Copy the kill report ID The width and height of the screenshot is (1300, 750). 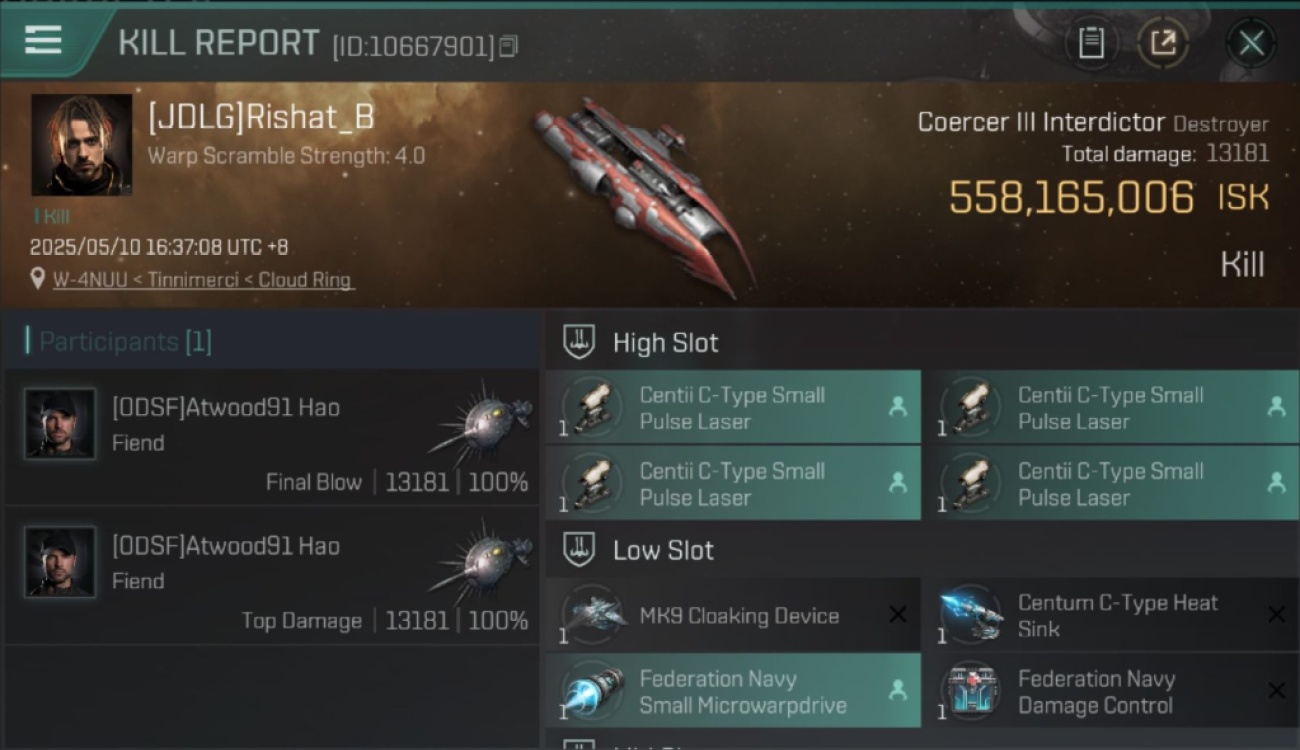508,46
